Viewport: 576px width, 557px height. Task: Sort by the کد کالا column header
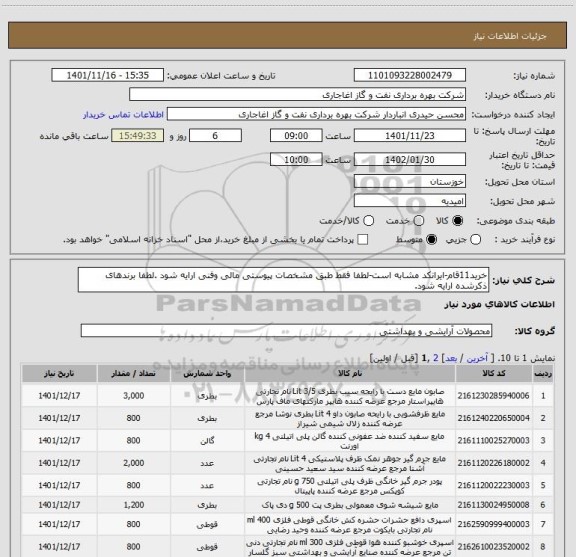coord(494,374)
